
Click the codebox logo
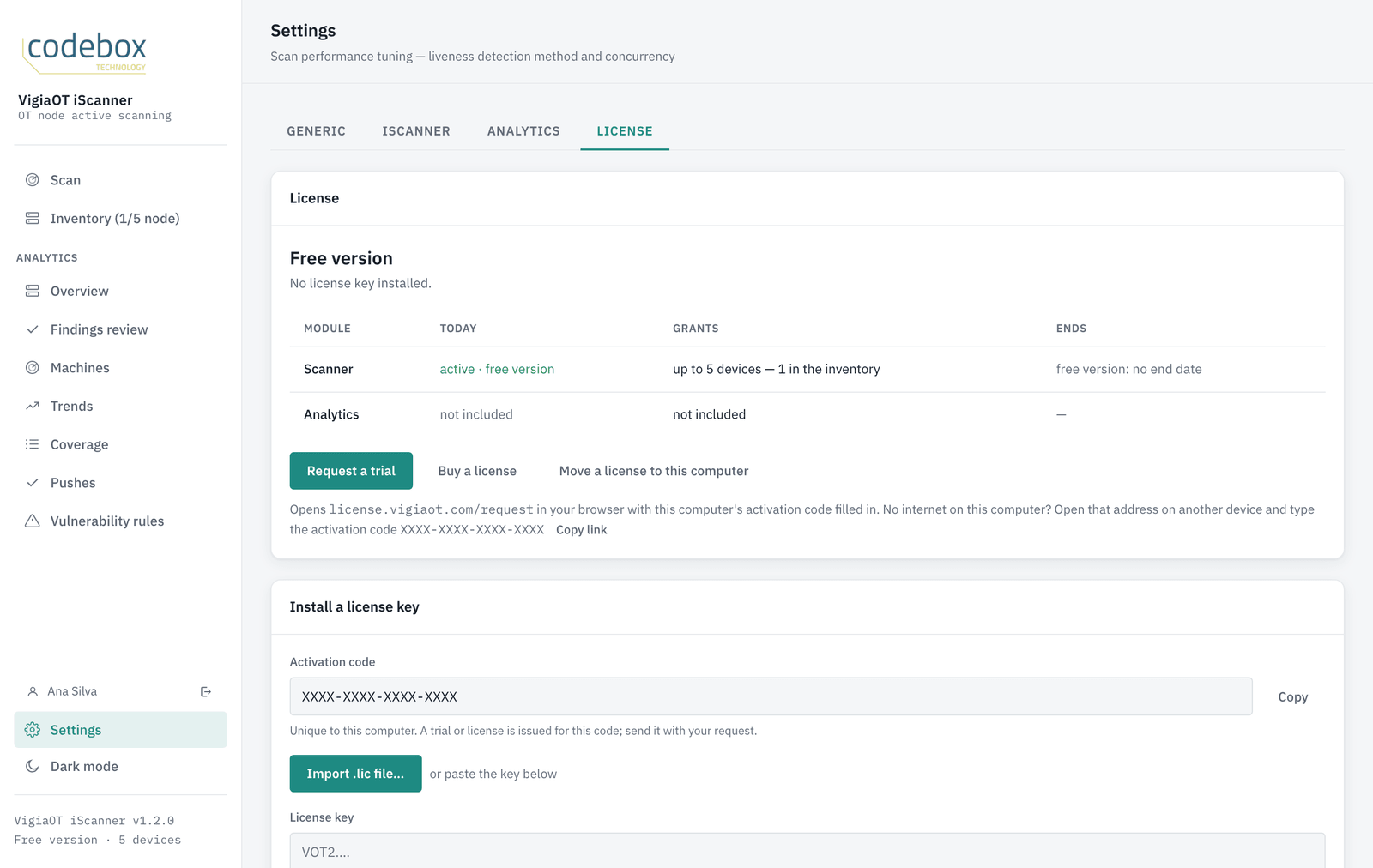84,51
